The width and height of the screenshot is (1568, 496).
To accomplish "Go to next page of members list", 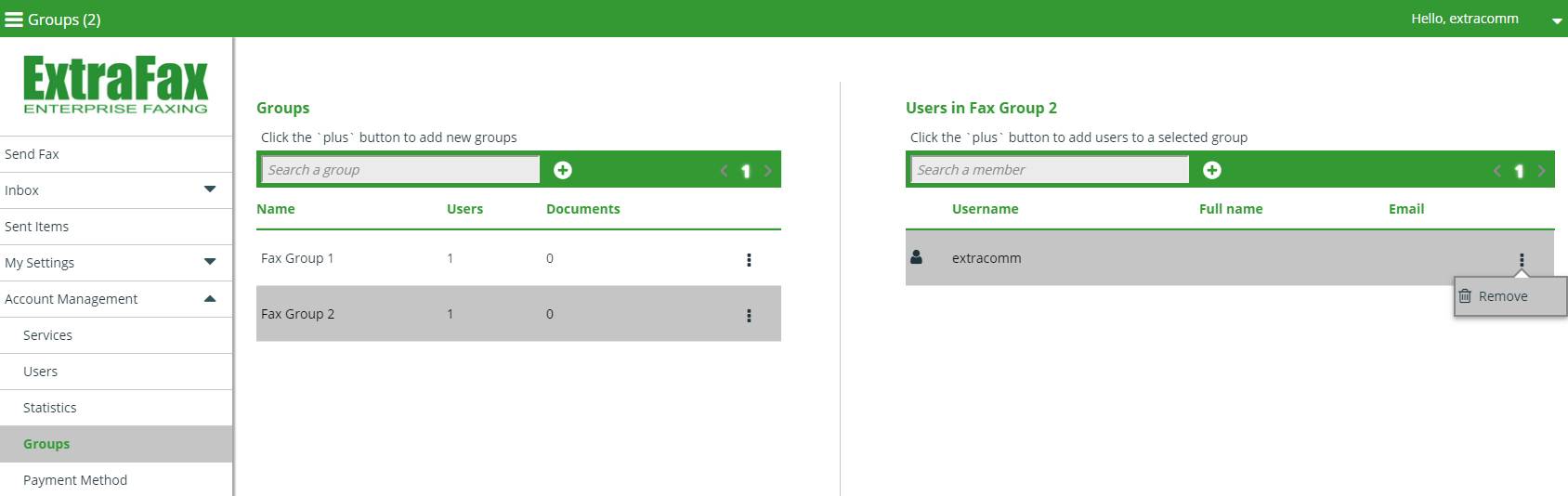I will coord(1542,171).
